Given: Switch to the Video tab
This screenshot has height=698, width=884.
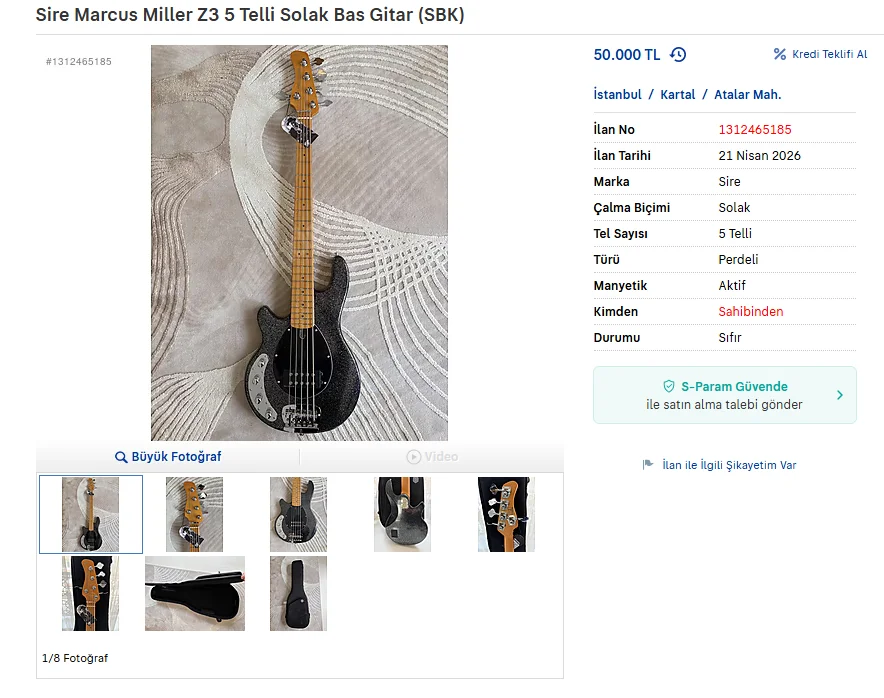Looking at the screenshot, I should [432, 457].
